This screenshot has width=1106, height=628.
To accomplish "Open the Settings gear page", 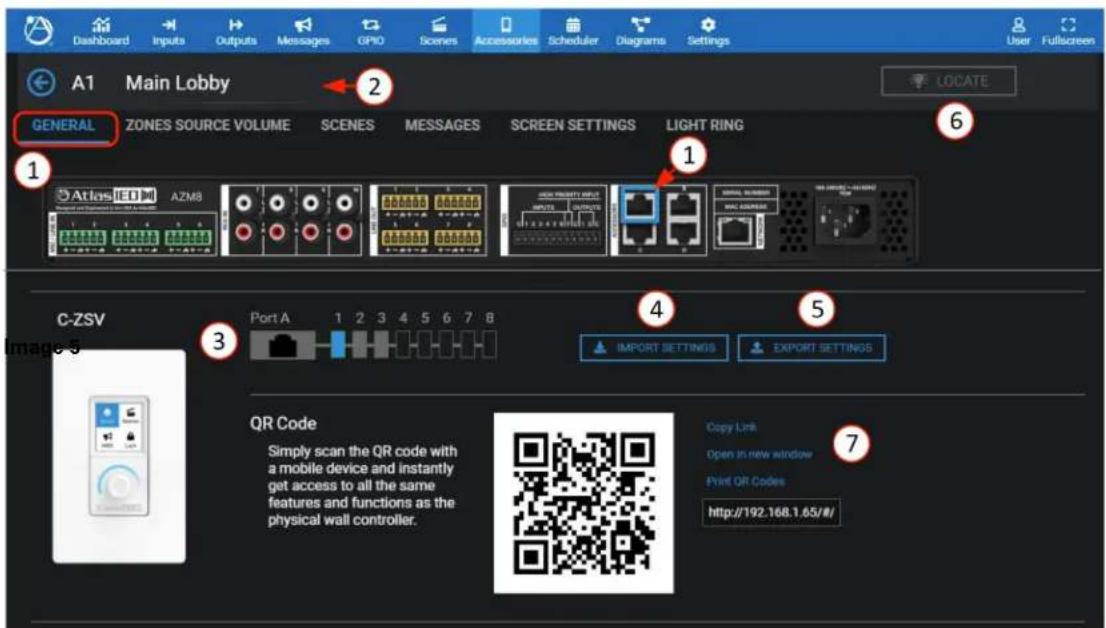I will (708, 32).
